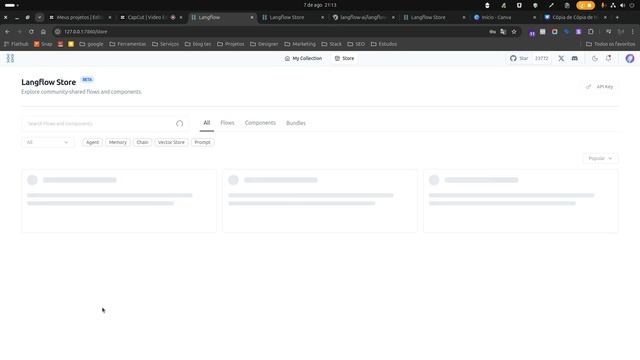Open a new browser tab

coord(617,17)
